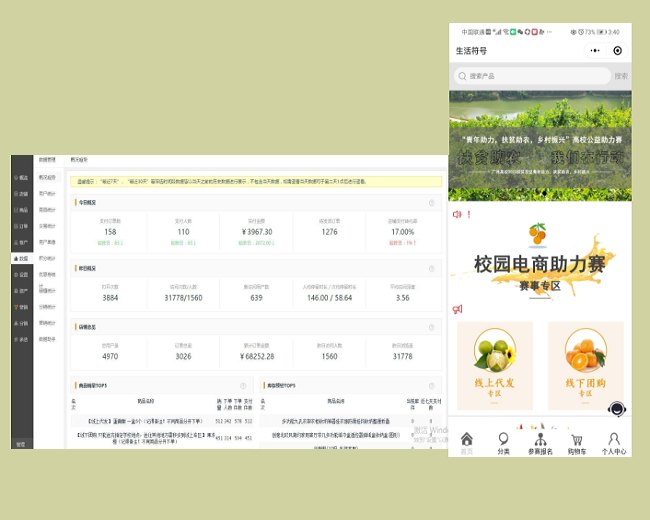Close the mini program via circle button

pyautogui.click(x=617, y=51)
